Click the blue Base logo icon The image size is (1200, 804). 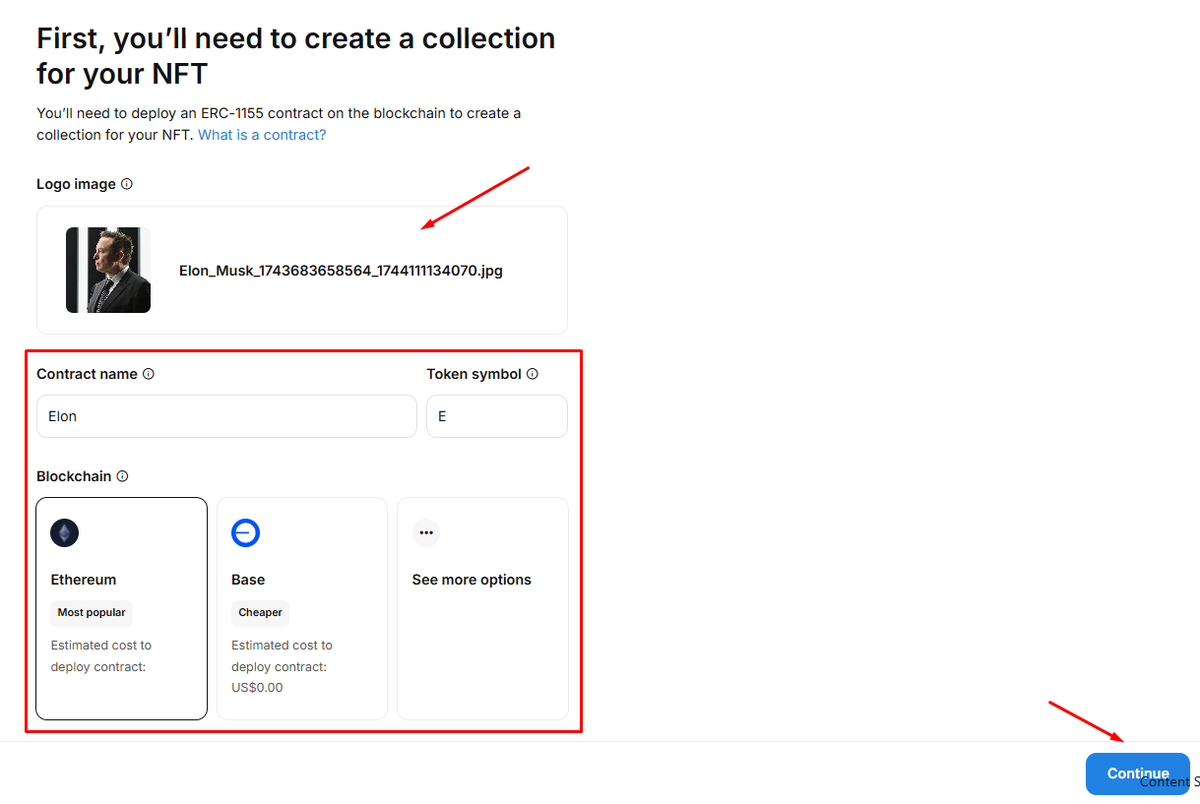245,533
